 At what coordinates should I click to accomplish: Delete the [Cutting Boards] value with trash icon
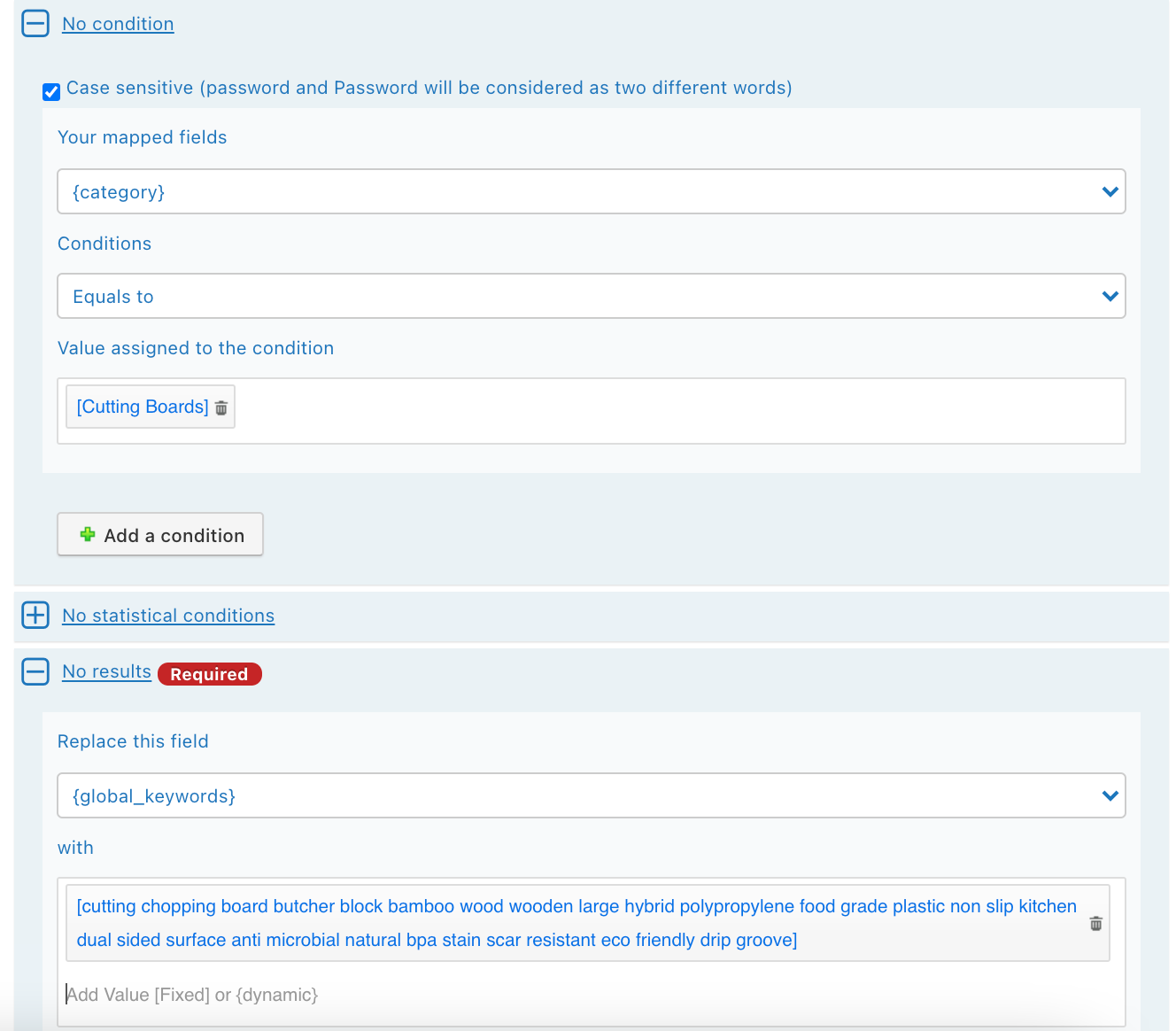221,407
